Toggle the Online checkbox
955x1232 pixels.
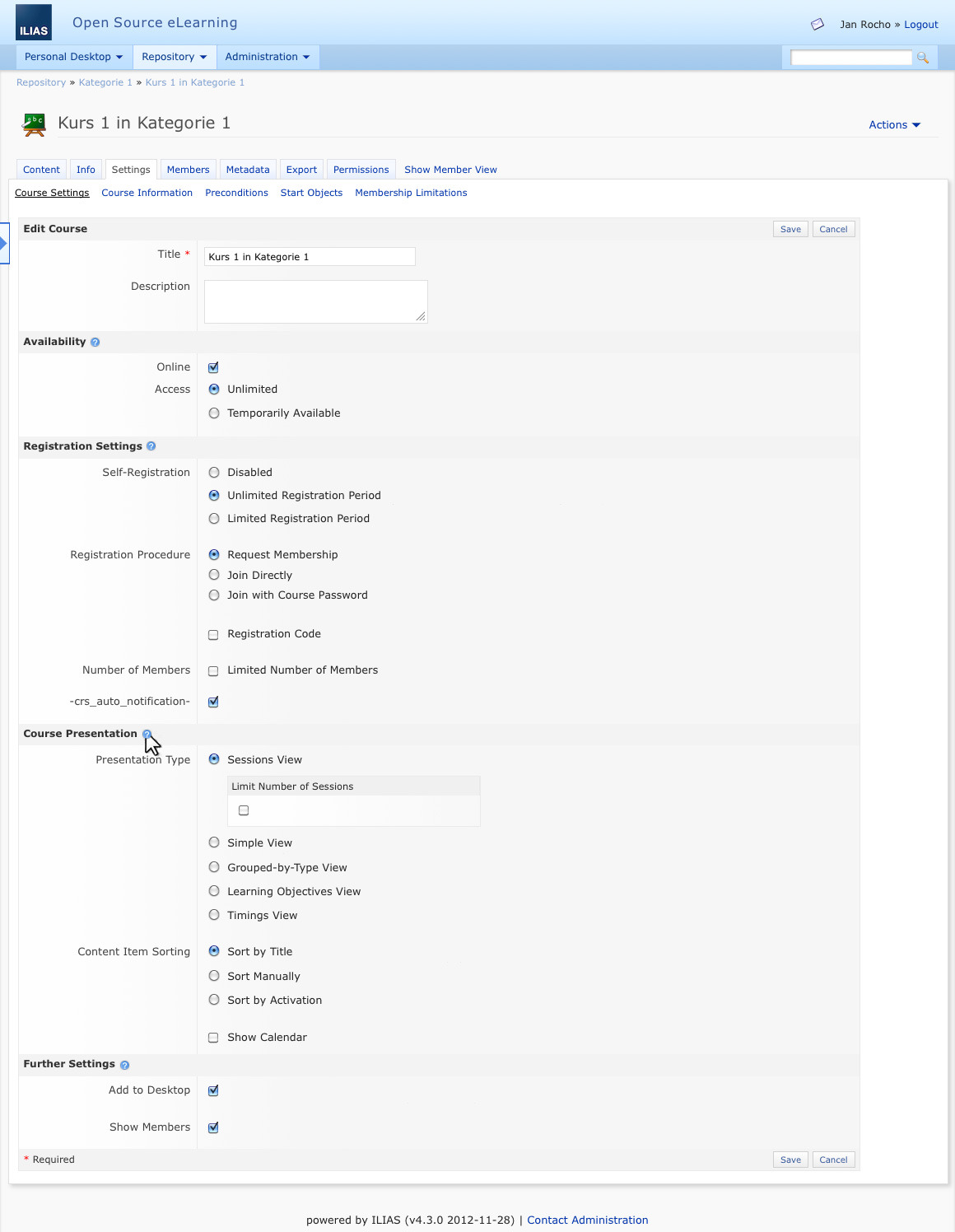coord(213,367)
